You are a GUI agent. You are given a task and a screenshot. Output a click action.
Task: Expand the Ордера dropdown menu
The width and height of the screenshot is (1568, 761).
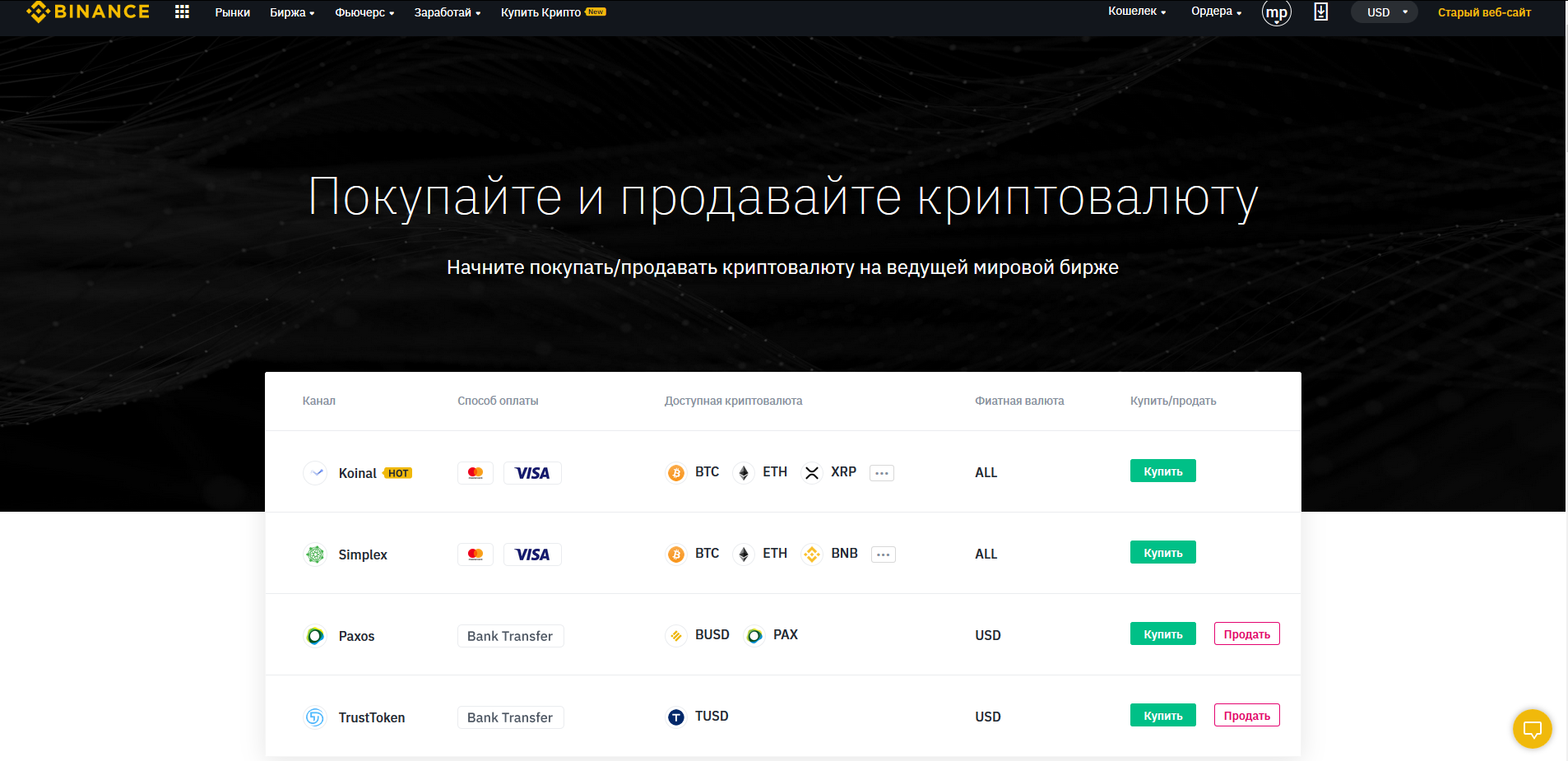coord(1216,12)
